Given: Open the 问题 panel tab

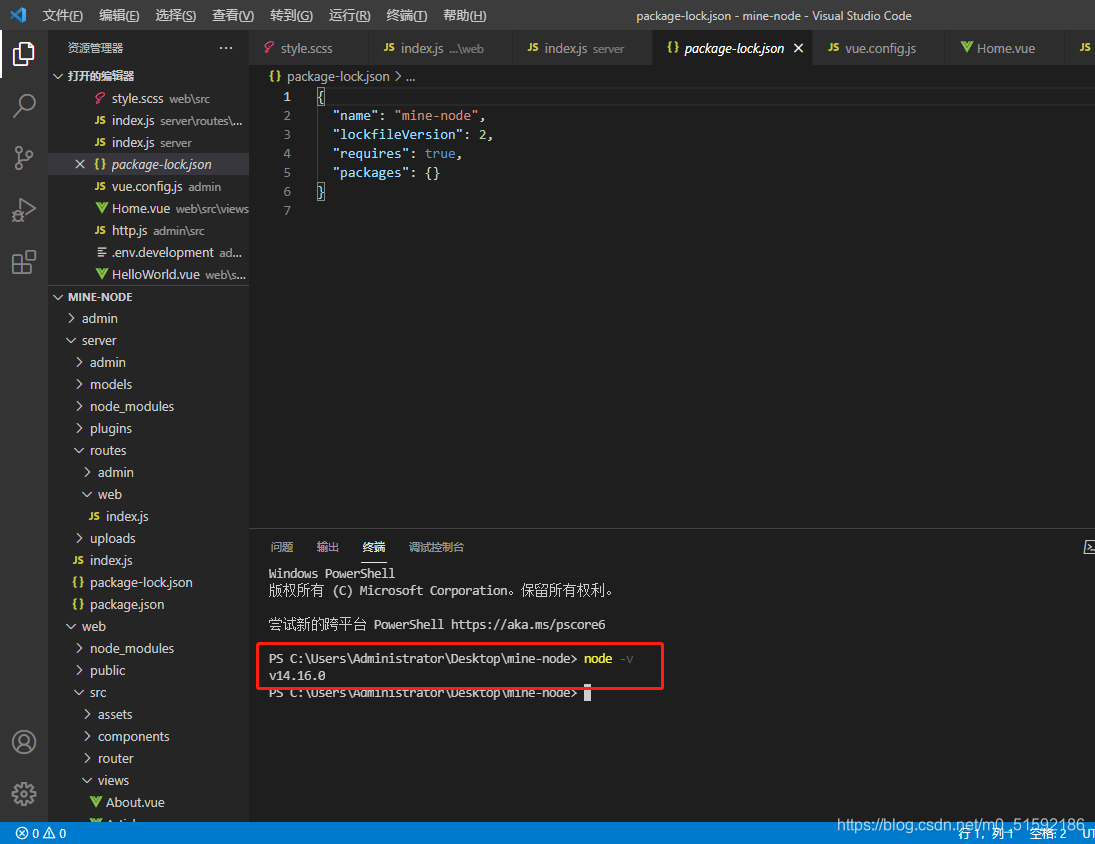Looking at the screenshot, I should (281, 547).
